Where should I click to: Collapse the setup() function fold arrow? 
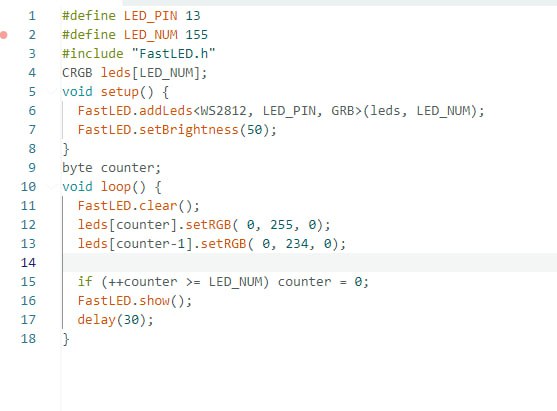pyautogui.click(x=52, y=92)
